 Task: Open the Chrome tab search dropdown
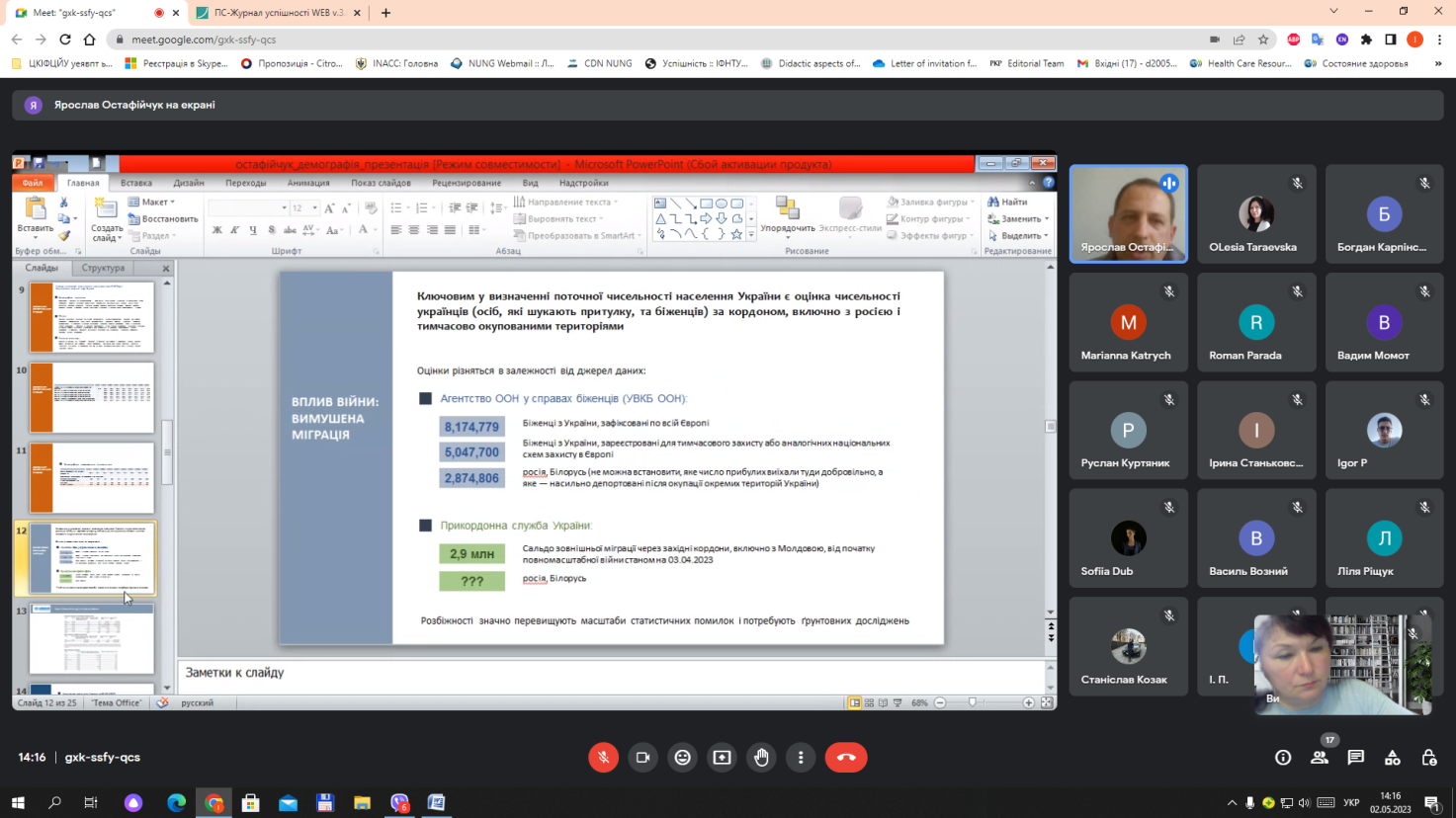click(x=1333, y=12)
